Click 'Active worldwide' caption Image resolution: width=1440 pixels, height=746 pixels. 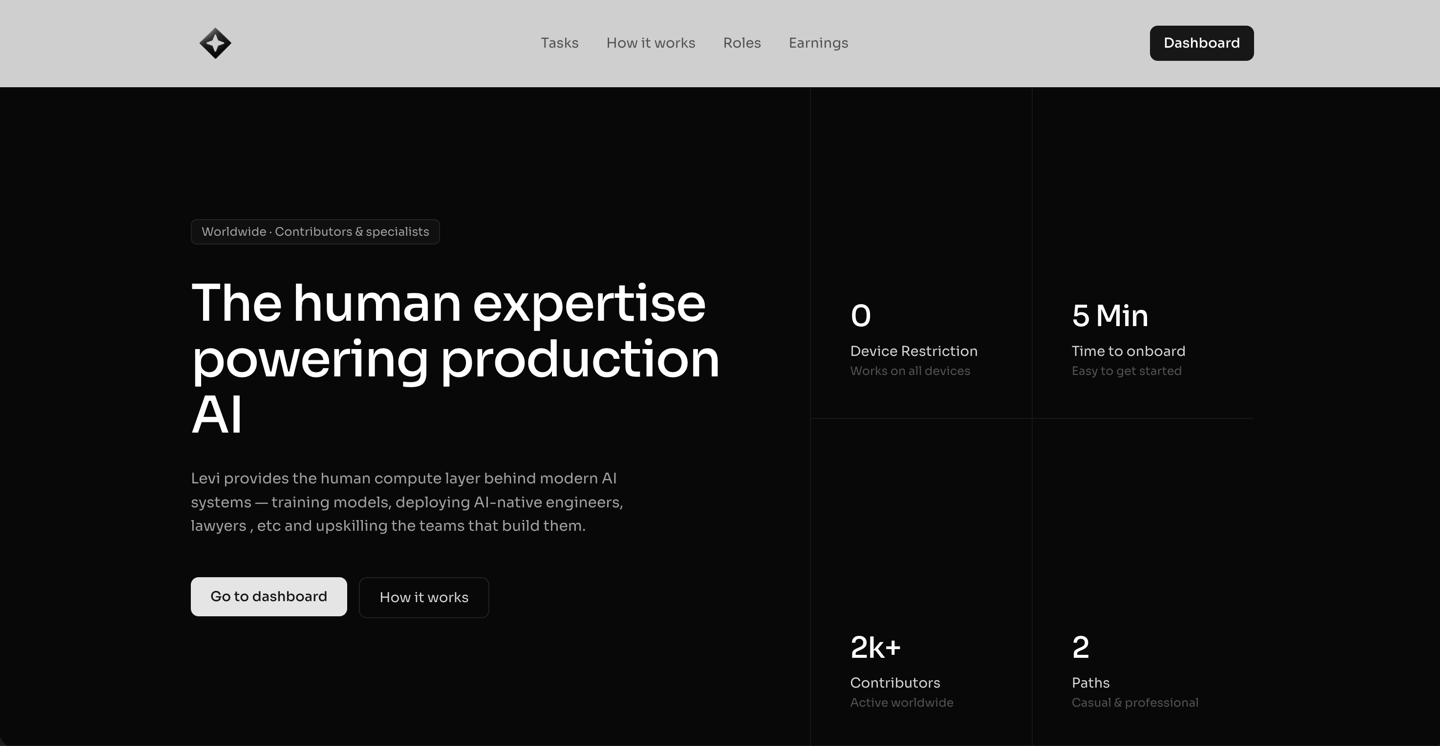click(x=902, y=703)
